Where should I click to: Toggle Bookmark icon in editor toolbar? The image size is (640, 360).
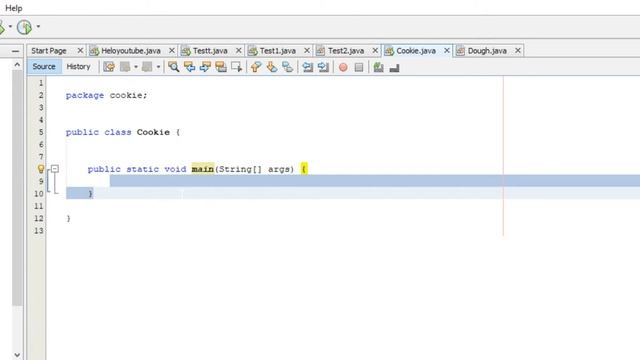[x=287, y=67]
